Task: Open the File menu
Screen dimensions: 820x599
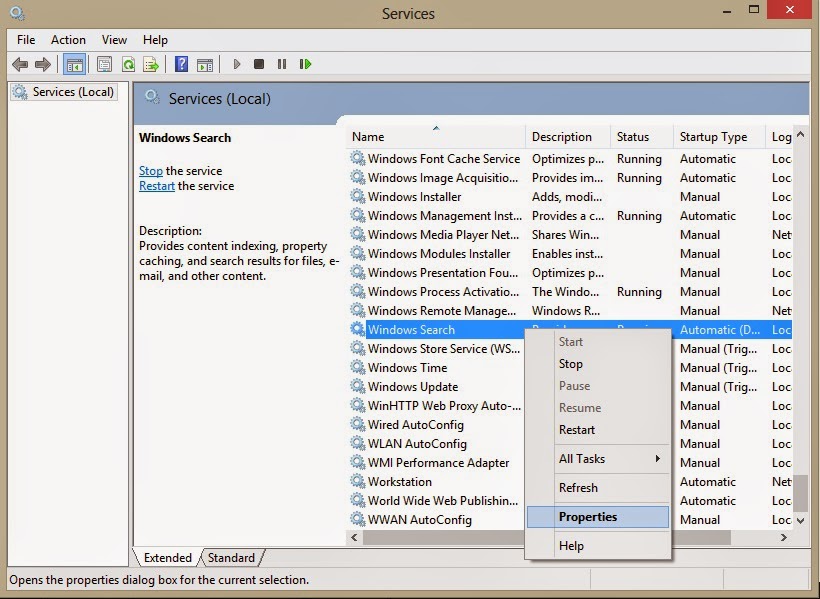Action: point(26,40)
